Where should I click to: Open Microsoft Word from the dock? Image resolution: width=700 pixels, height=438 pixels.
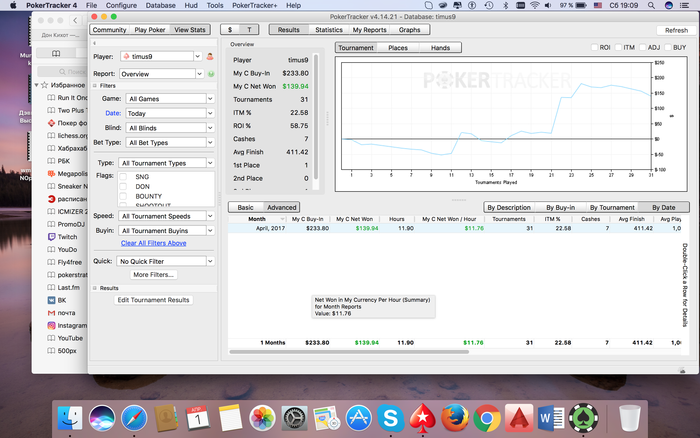point(551,418)
